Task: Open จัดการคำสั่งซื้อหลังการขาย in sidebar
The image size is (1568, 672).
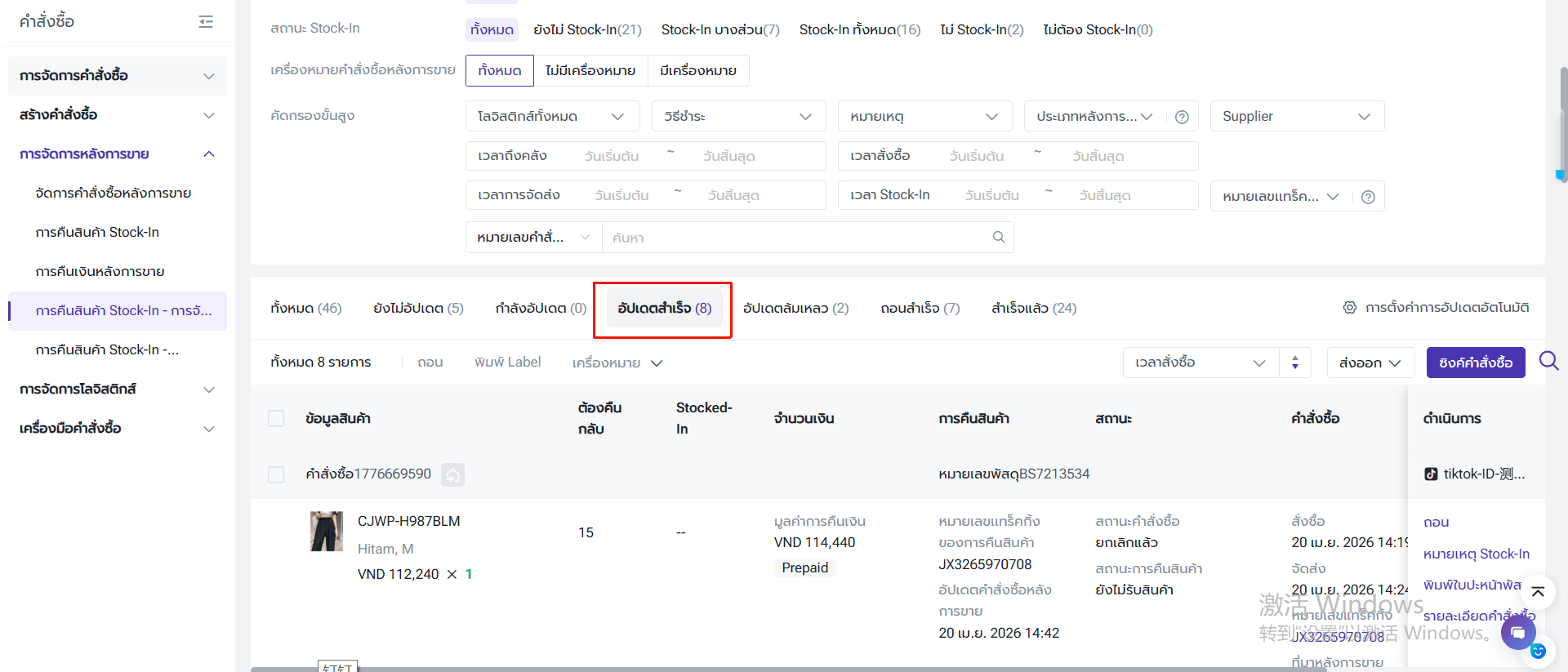Action: point(114,194)
